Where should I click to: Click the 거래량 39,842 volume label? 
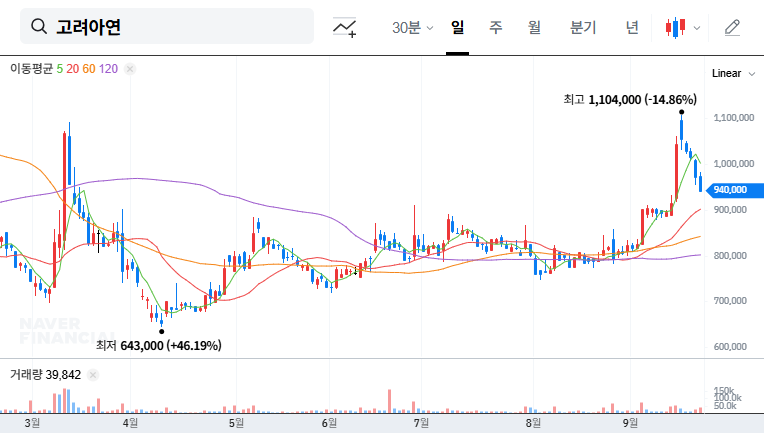tap(45, 375)
